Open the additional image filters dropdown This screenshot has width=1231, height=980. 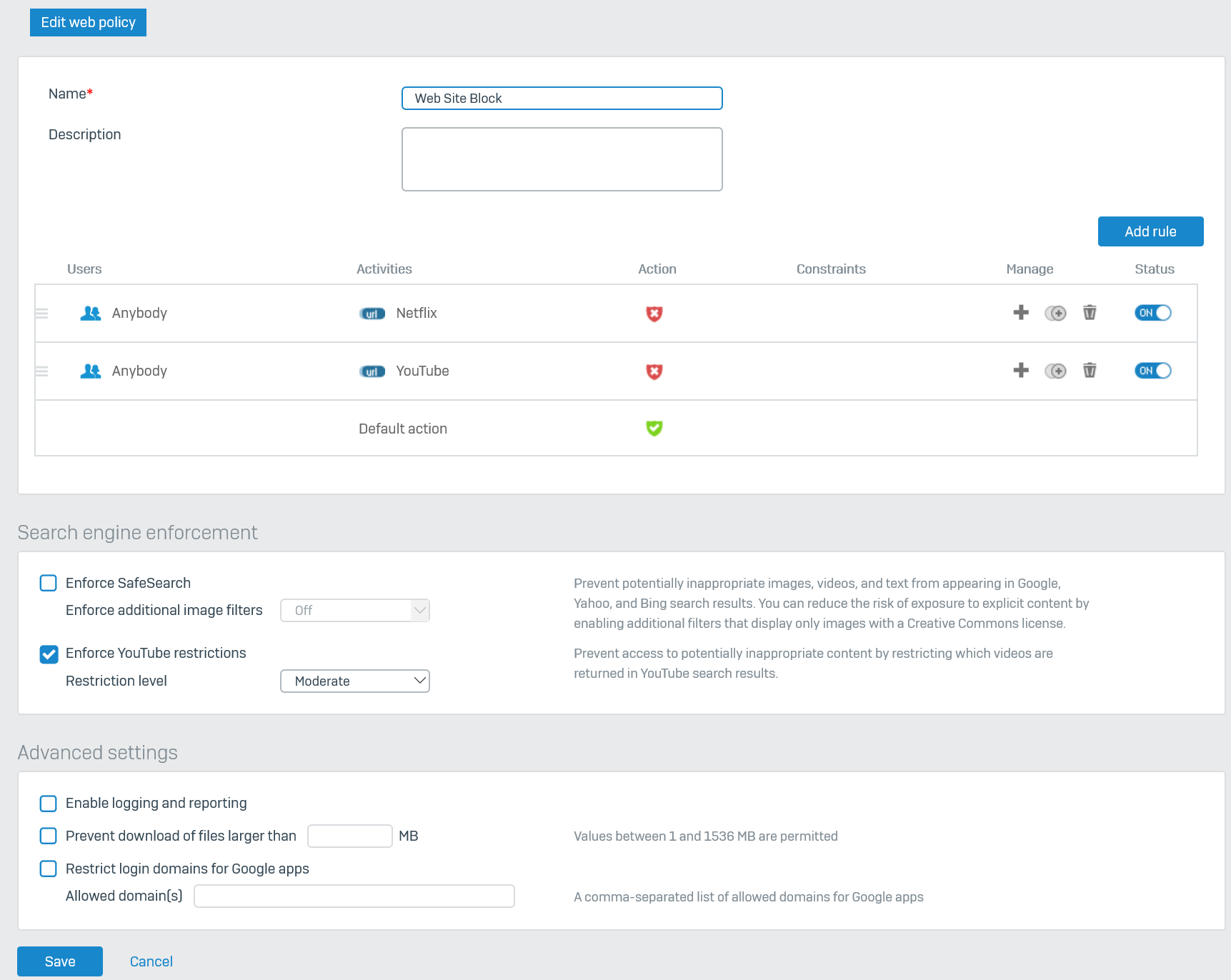point(355,611)
